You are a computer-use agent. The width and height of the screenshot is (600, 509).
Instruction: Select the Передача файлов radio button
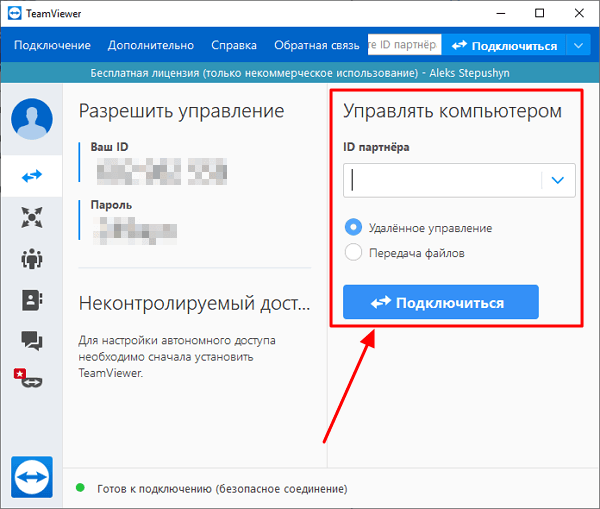click(x=353, y=253)
